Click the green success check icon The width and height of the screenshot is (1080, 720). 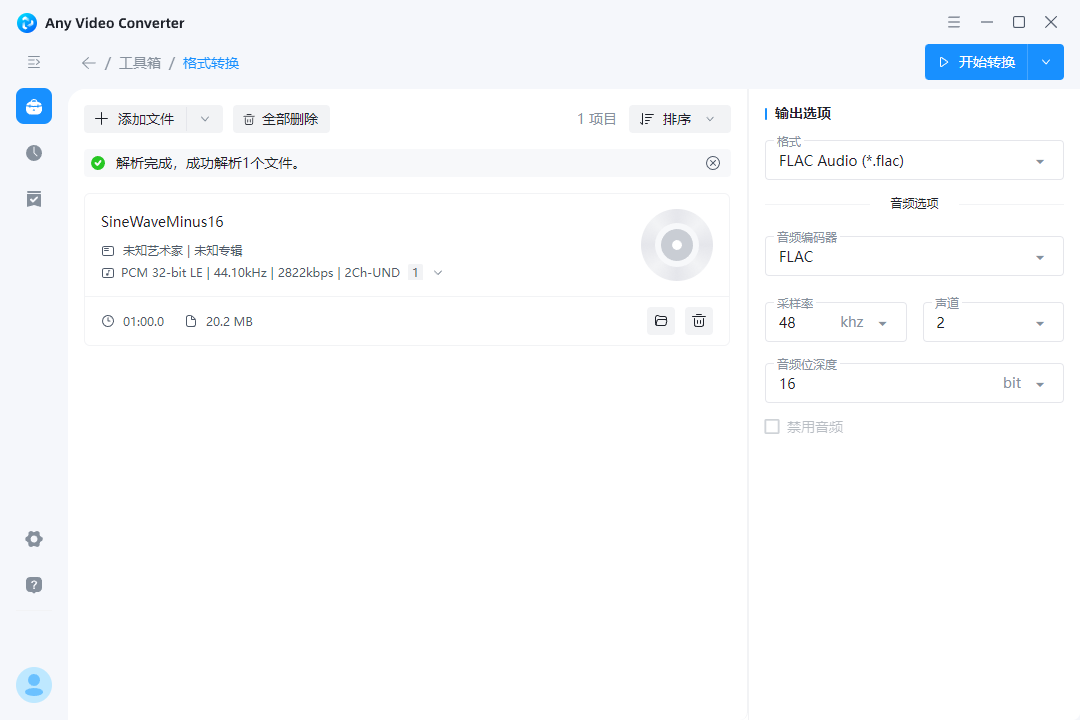click(98, 163)
